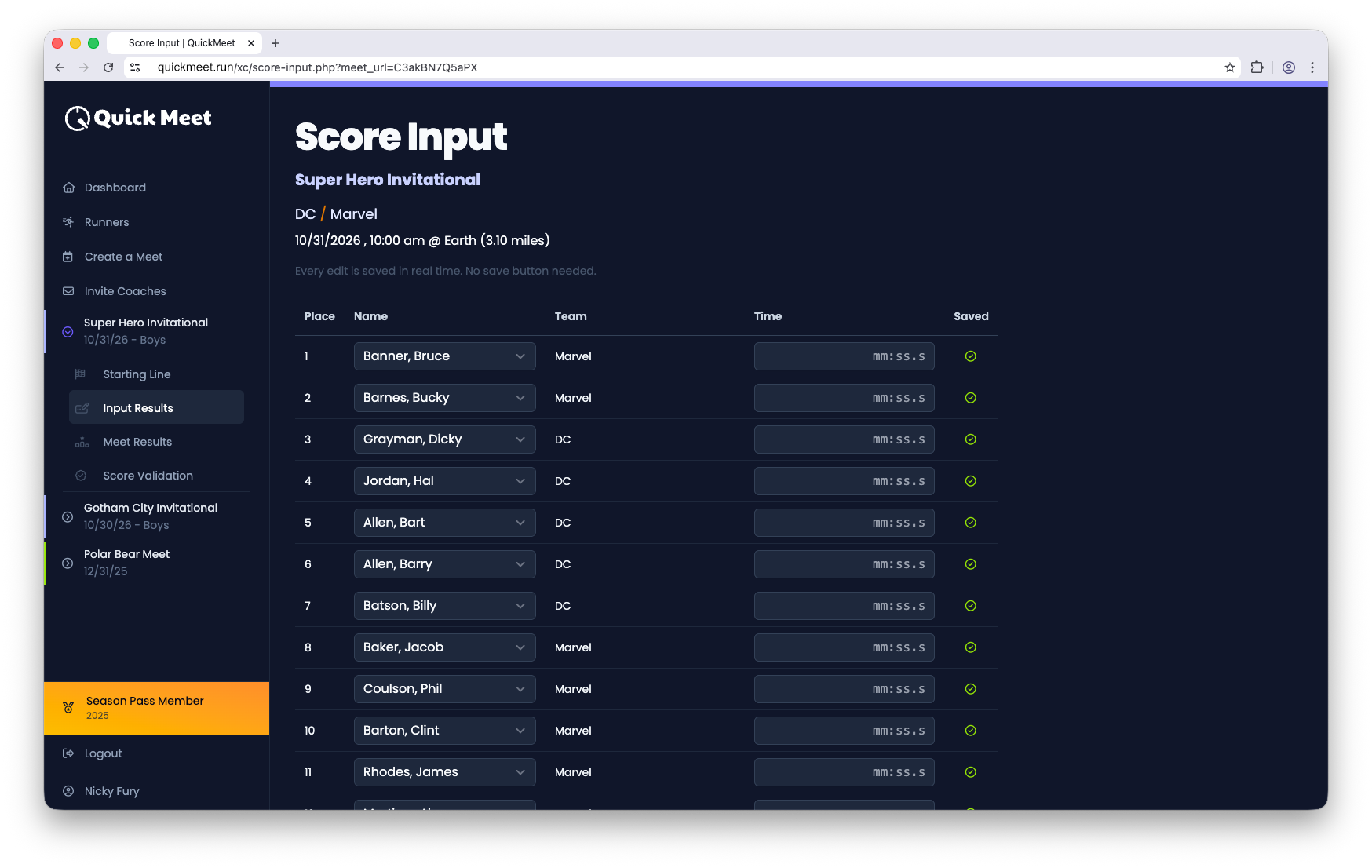Select the Starting Line icon
Viewport: 1372px width, 868px height.
click(x=82, y=374)
